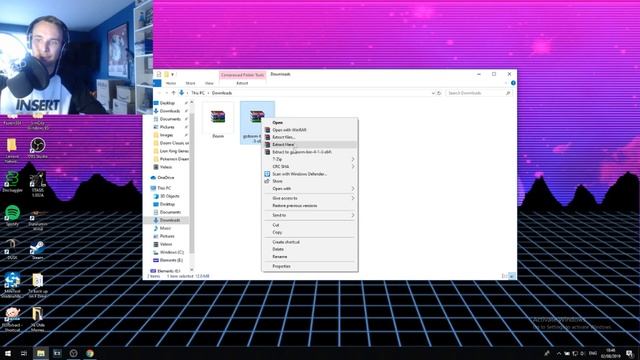Select Doom Classic folder in sidebar
The image size is (640, 360).
click(x=171, y=143)
